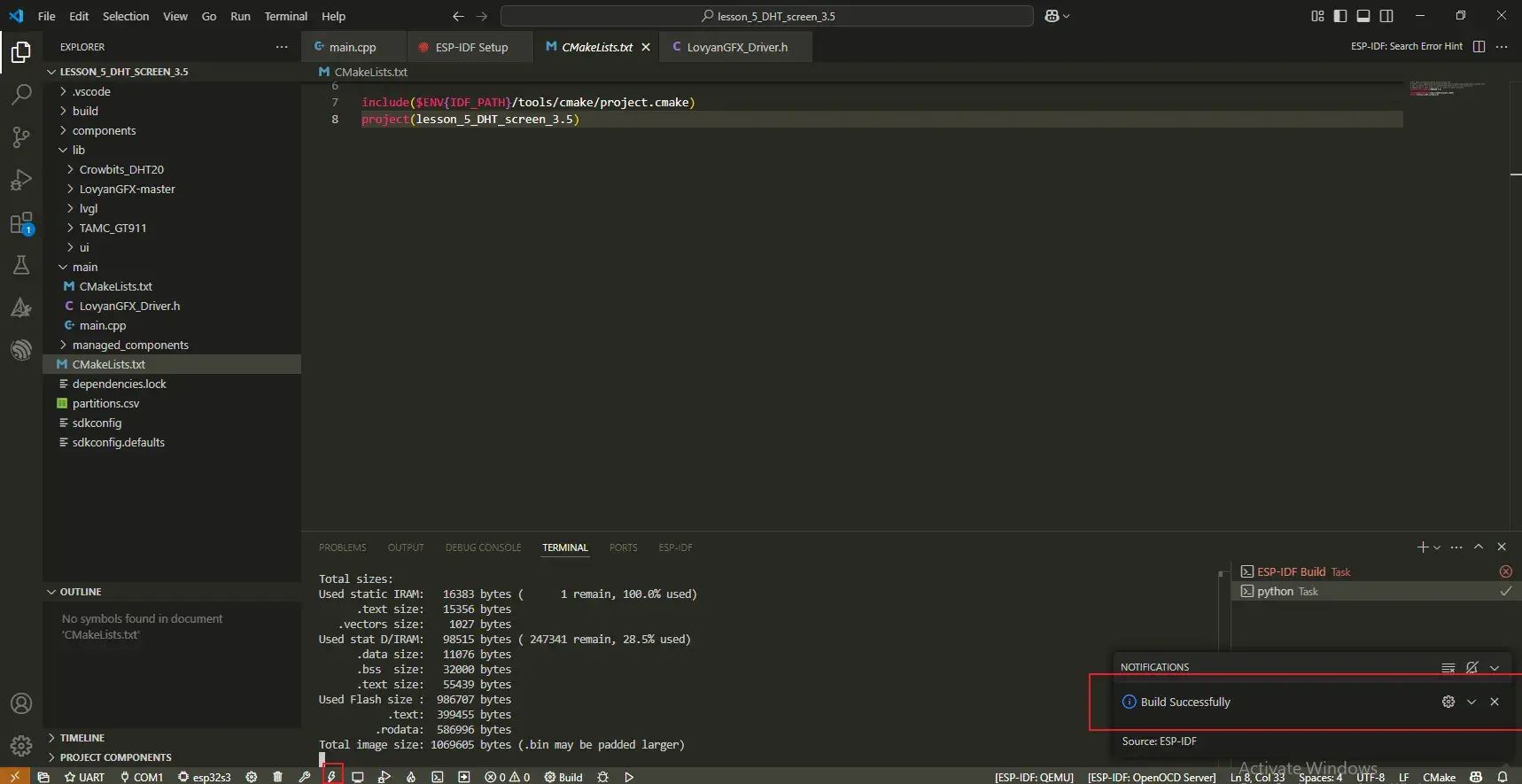Toggle do not disturb notifications bell

click(1472, 667)
